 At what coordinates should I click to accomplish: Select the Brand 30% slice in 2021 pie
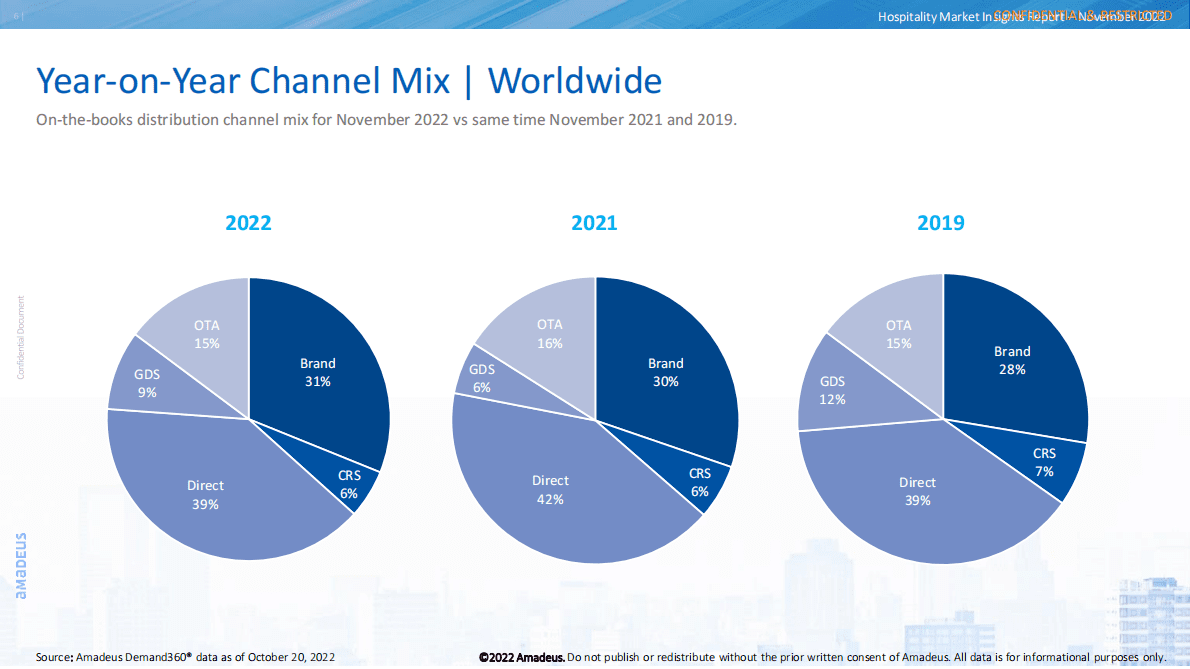point(665,371)
